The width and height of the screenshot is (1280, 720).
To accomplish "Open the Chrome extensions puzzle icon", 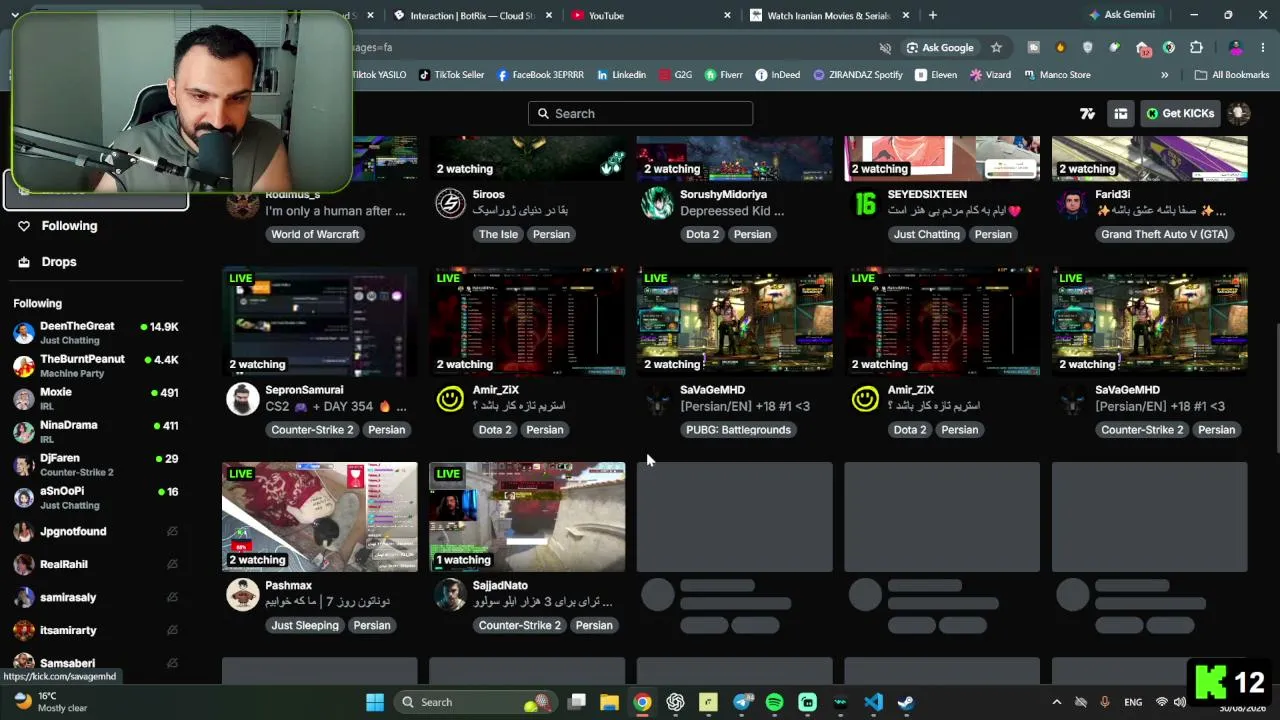I will (x=1196, y=47).
